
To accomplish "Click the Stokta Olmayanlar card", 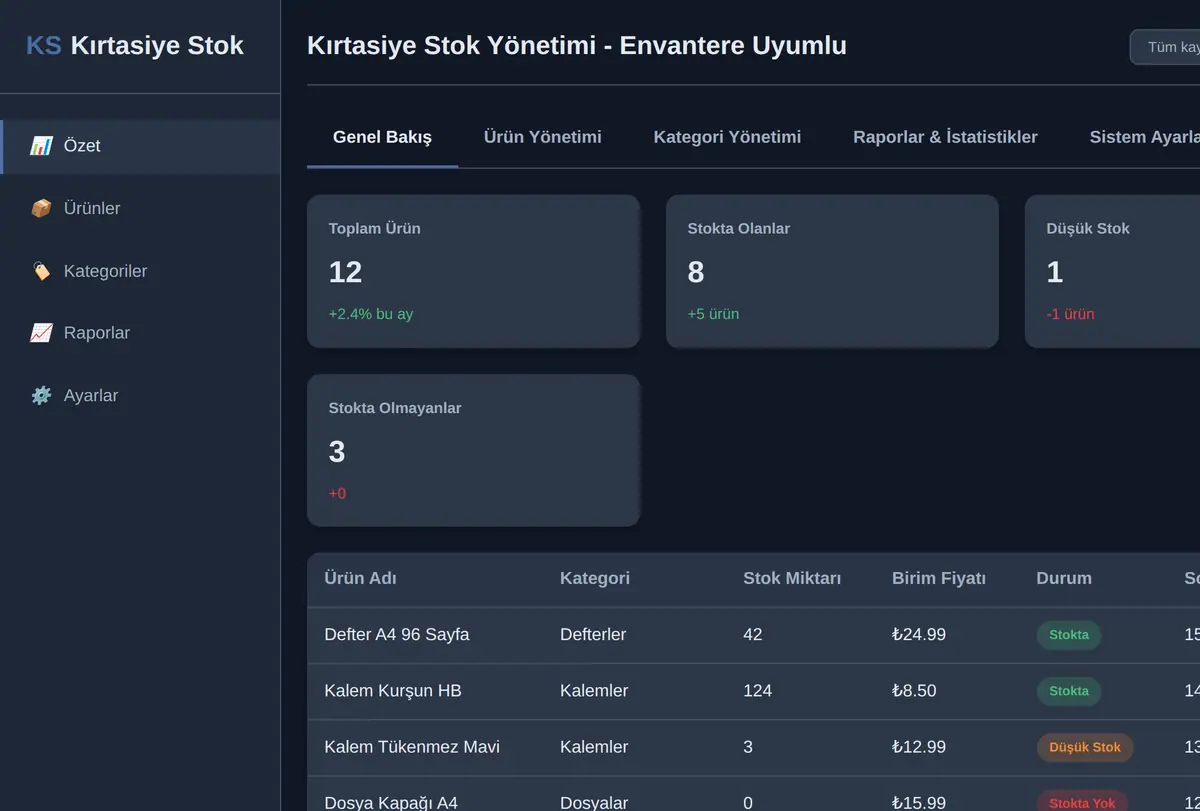I will pyautogui.click(x=473, y=450).
